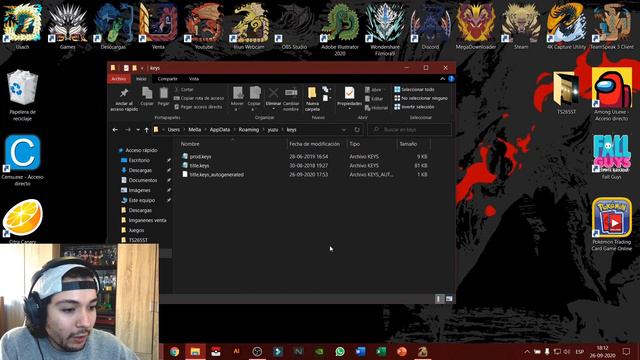Open the Fall Guys desktop shortcut
Image resolution: width=640 pixels, height=360 pixels.
tap(611, 157)
